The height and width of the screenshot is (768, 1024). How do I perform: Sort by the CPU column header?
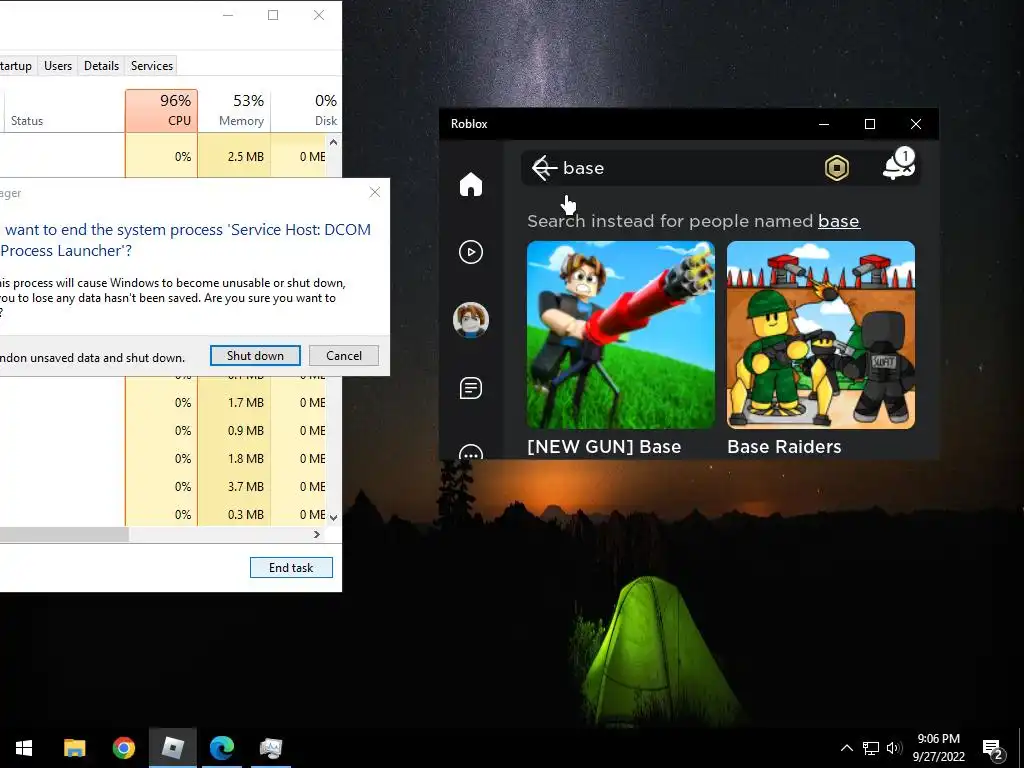[x=161, y=110]
